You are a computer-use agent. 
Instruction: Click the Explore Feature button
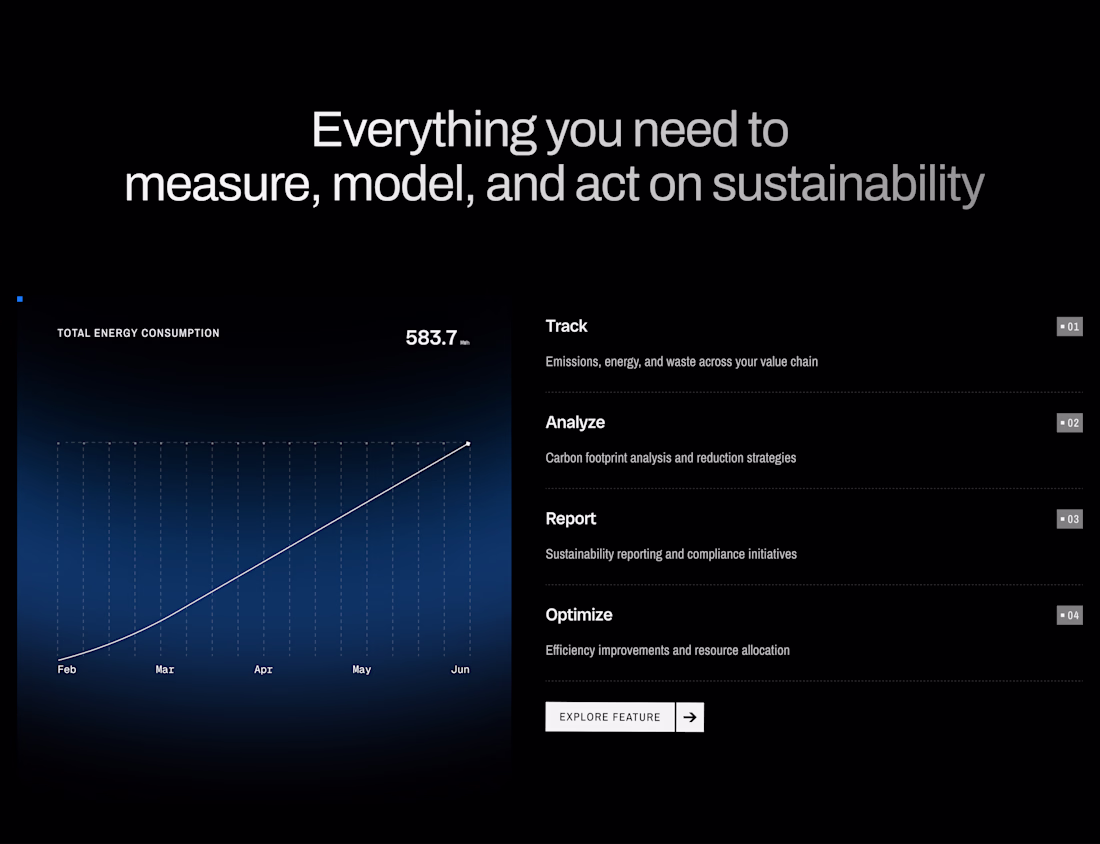point(610,717)
